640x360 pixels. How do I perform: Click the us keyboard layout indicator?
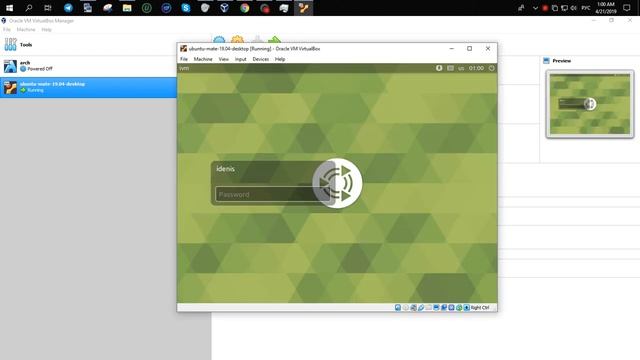coord(461,68)
